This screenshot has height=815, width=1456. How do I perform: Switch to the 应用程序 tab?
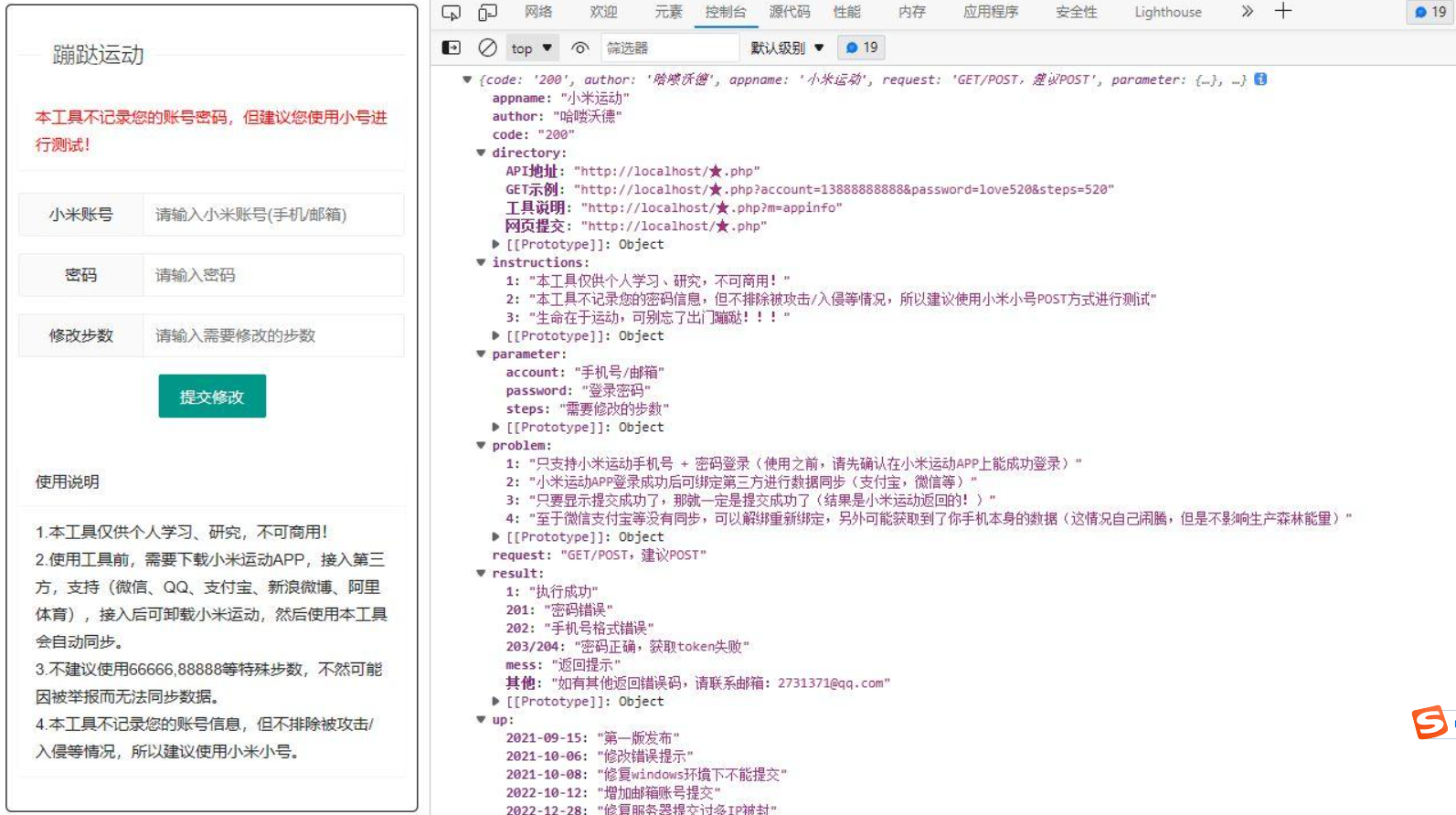click(x=991, y=12)
